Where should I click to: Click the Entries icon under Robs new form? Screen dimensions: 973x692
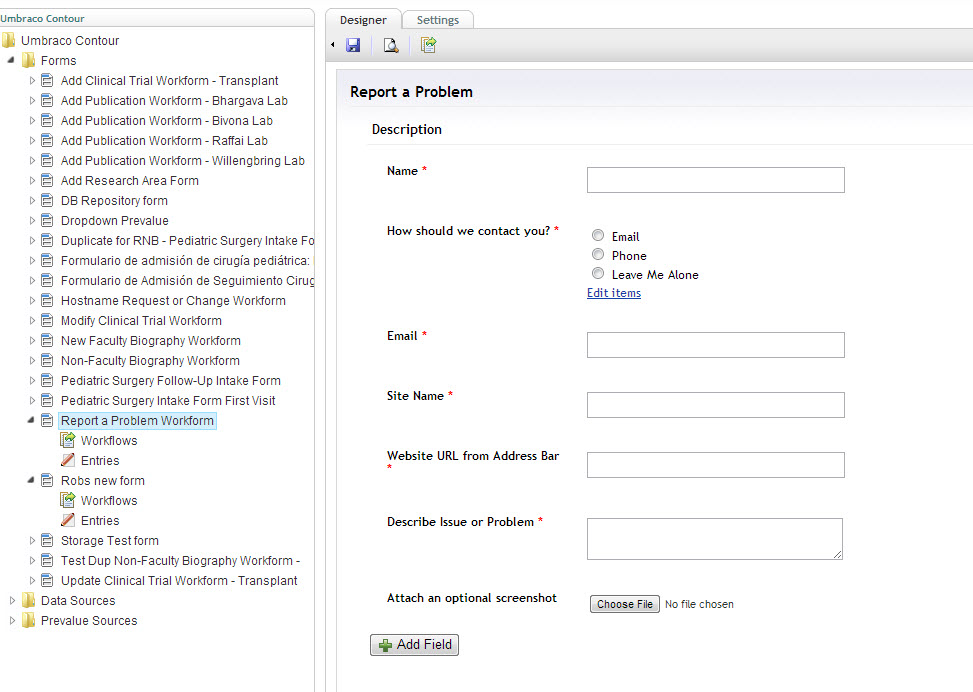(68, 521)
